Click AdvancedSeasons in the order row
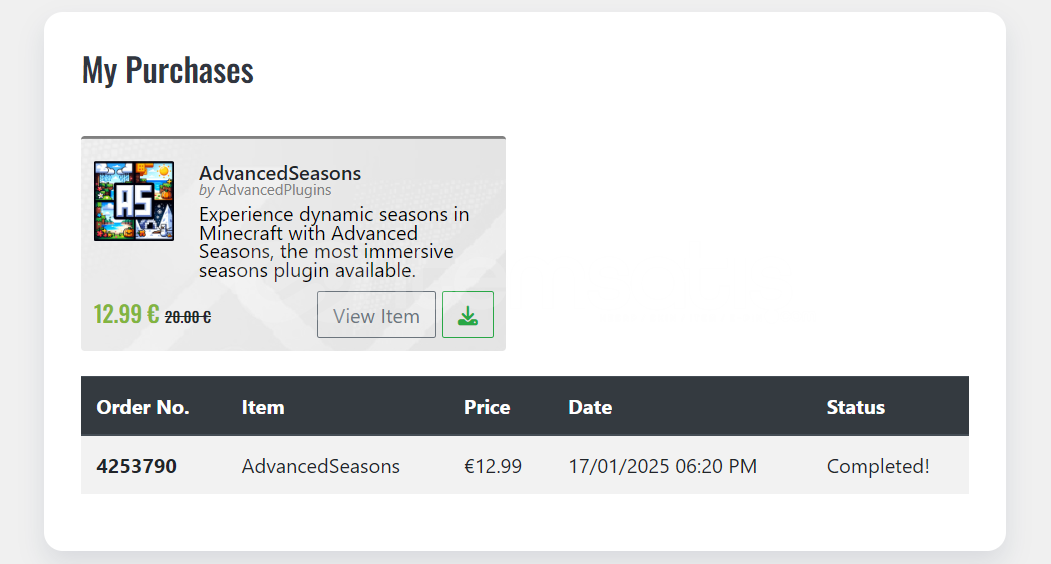This screenshot has width=1051, height=564. tap(320, 466)
